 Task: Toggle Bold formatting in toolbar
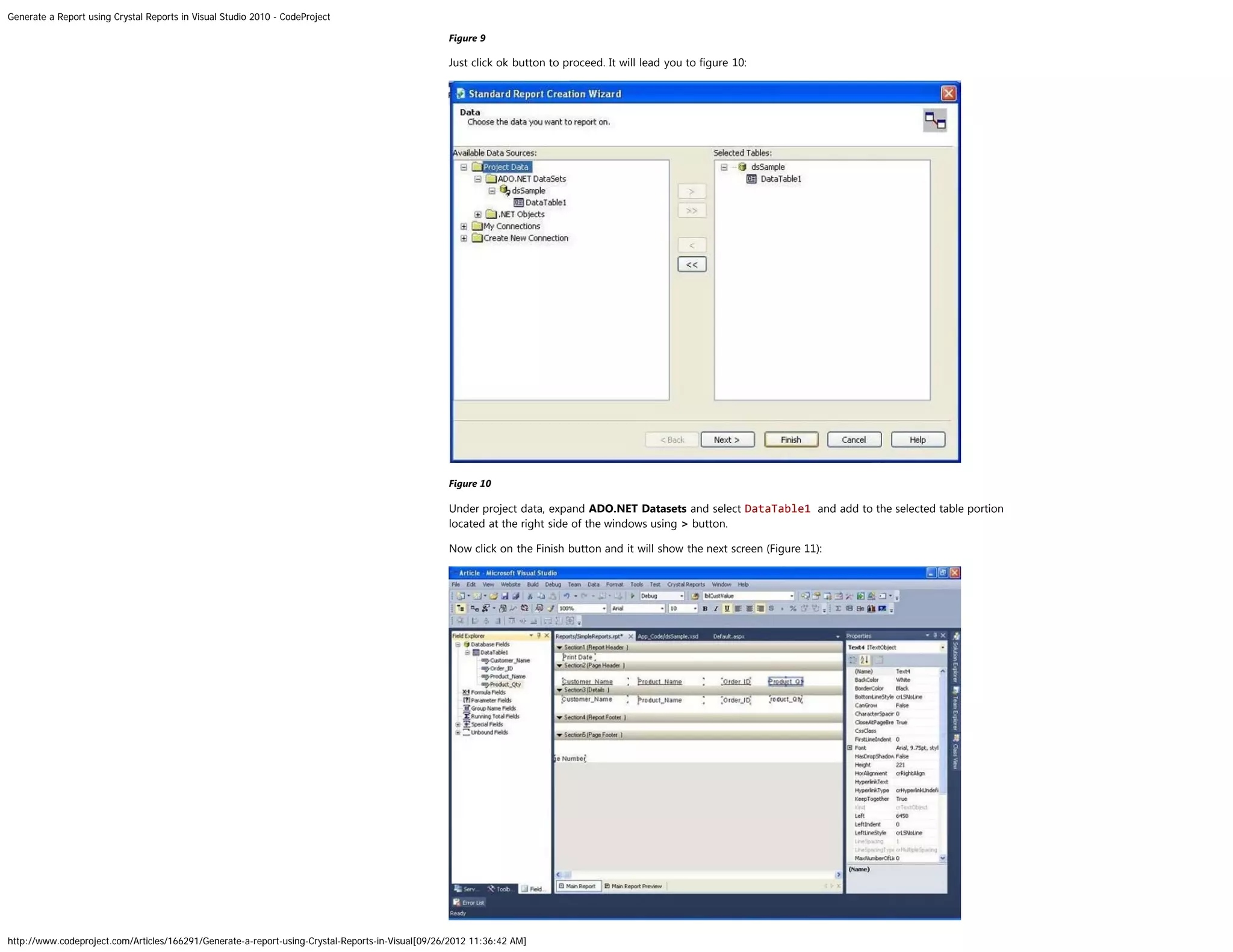point(705,608)
